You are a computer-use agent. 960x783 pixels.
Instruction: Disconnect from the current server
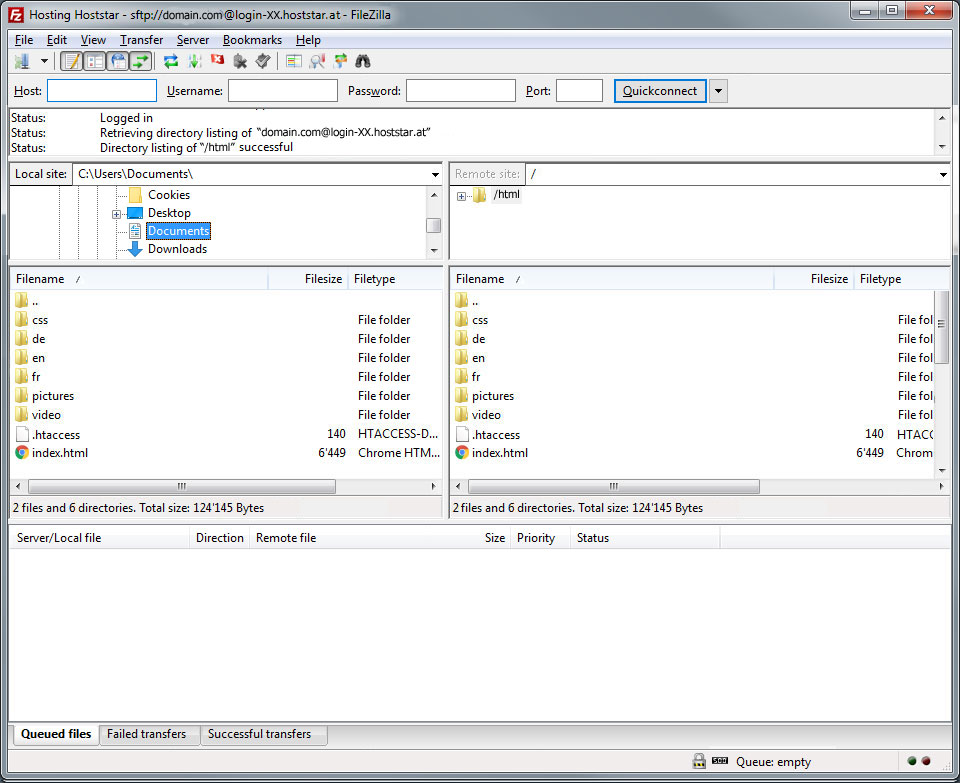[x=240, y=61]
